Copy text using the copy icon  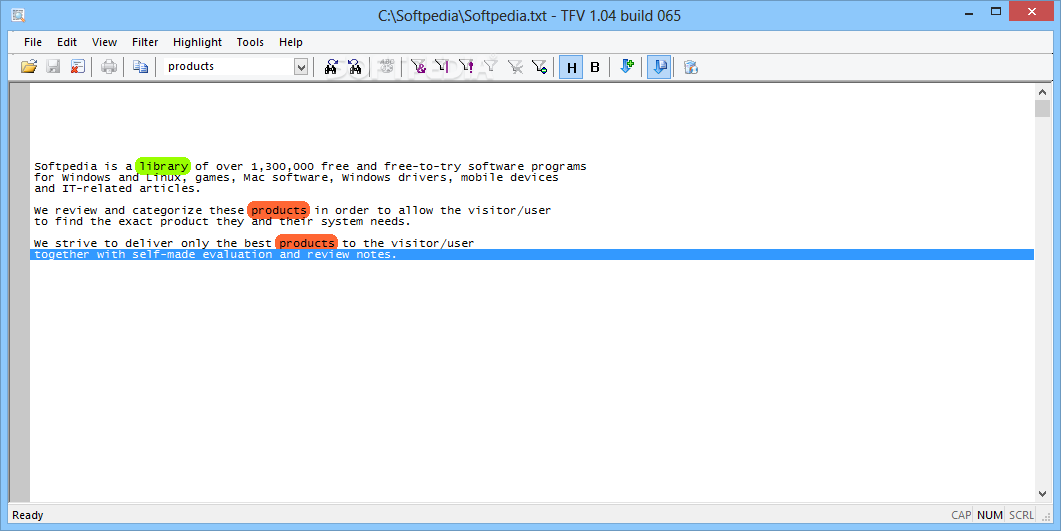pos(140,66)
